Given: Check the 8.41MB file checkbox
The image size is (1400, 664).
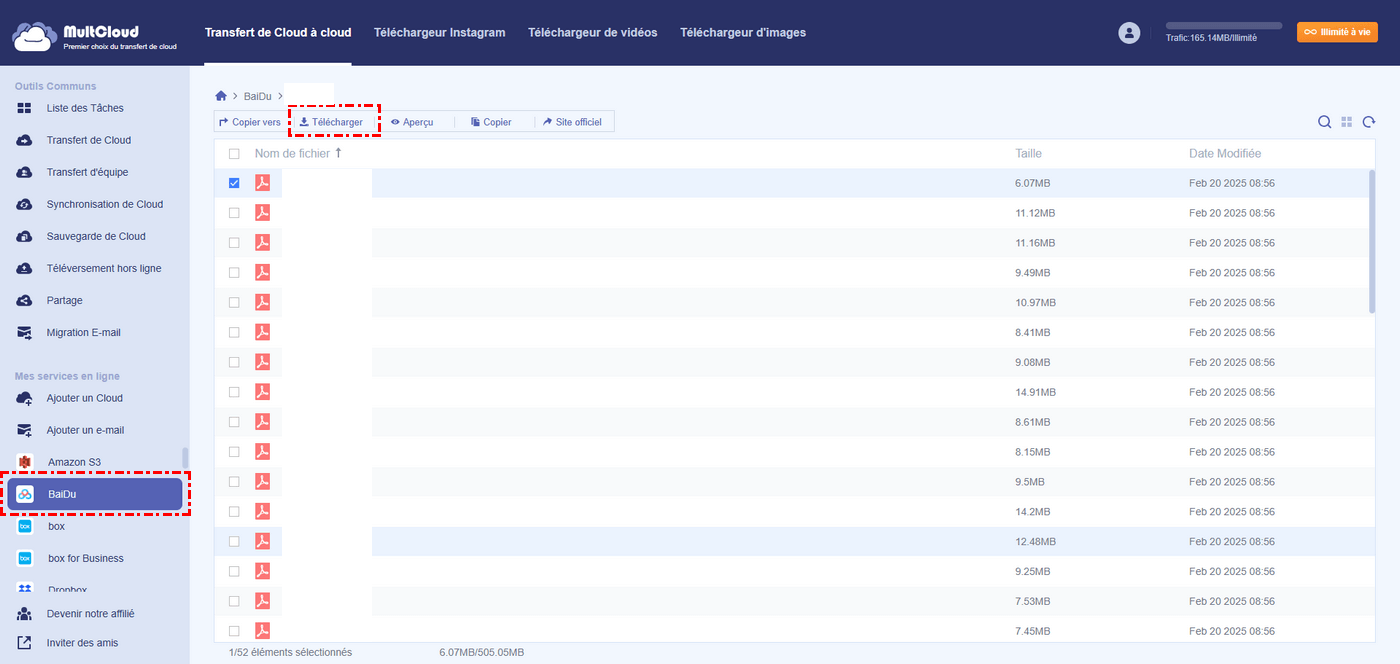Looking at the screenshot, I should (x=234, y=332).
